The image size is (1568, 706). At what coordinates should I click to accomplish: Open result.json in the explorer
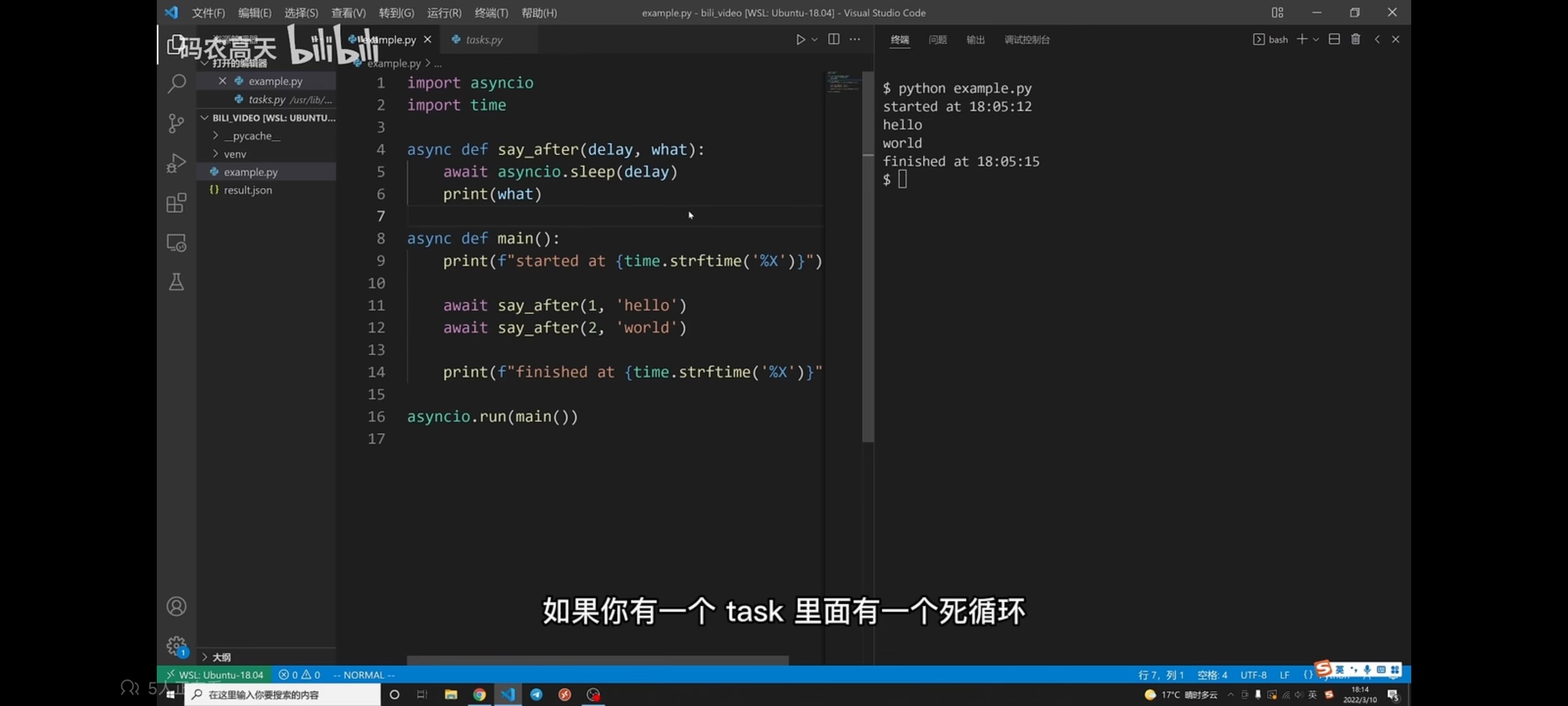(248, 190)
